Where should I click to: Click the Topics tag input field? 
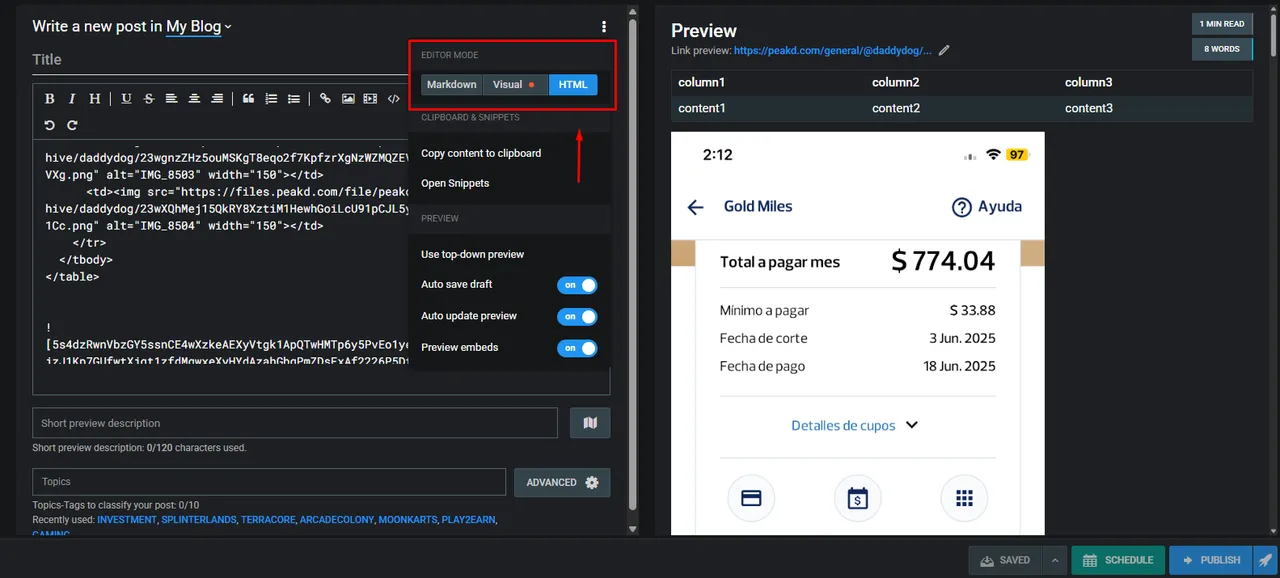point(269,482)
